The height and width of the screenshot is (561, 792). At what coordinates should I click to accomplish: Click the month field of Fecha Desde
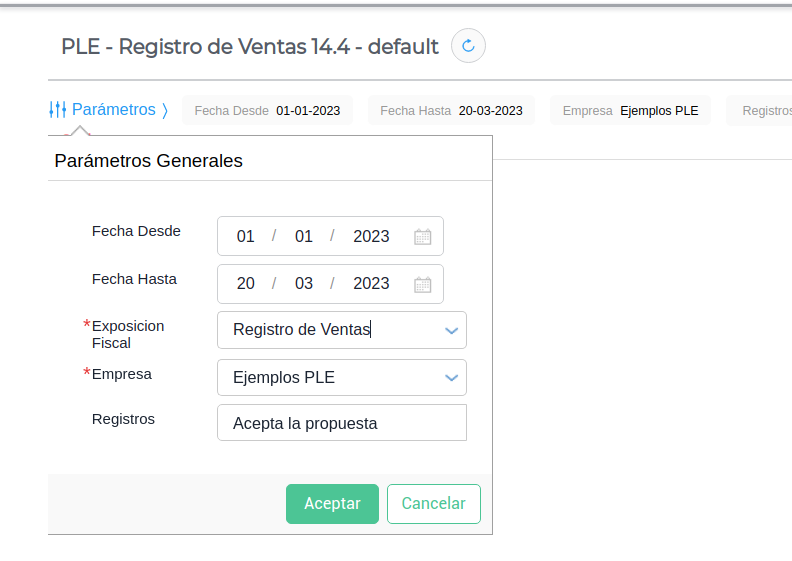click(x=304, y=236)
